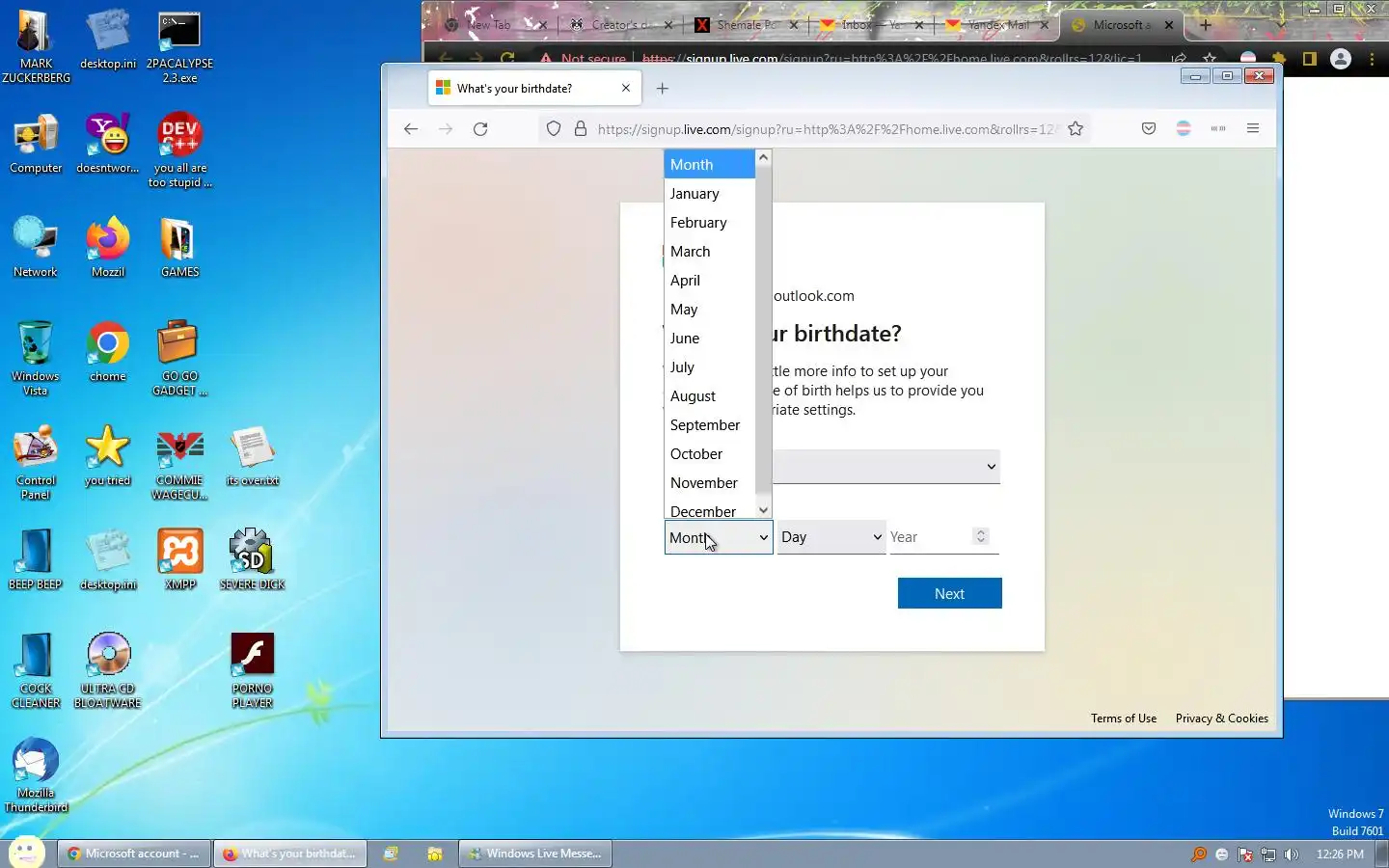This screenshot has width=1389, height=868.
Task: Choose September in the month list
Action: pyautogui.click(x=709, y=425)
